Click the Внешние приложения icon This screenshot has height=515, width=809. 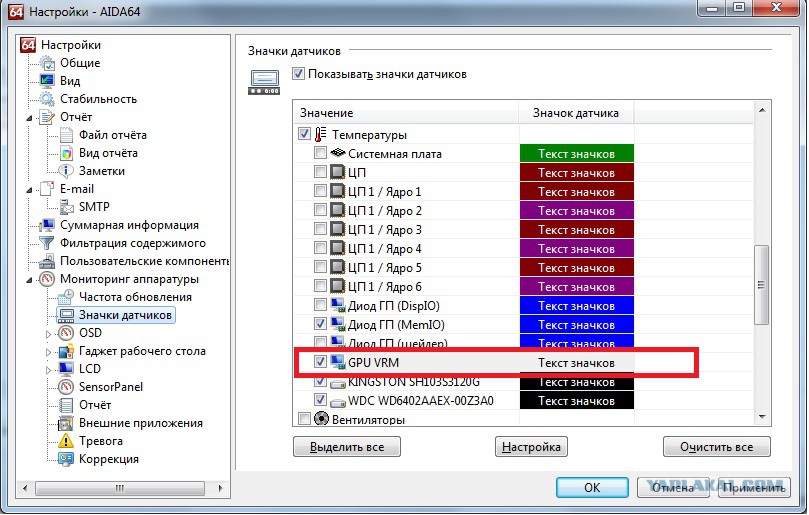[66, 423]
